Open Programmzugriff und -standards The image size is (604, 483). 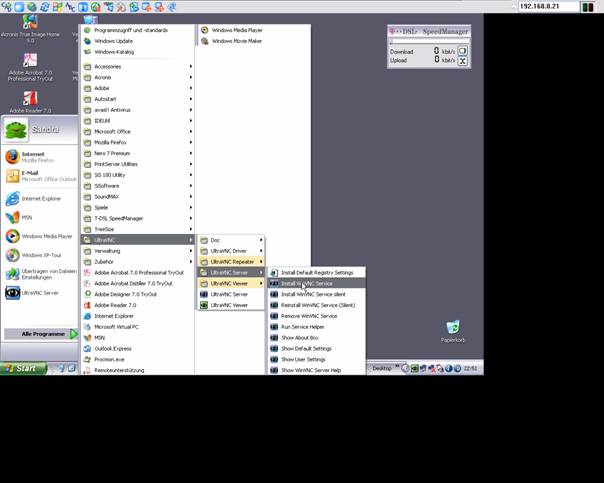click(x=138, y=30)
